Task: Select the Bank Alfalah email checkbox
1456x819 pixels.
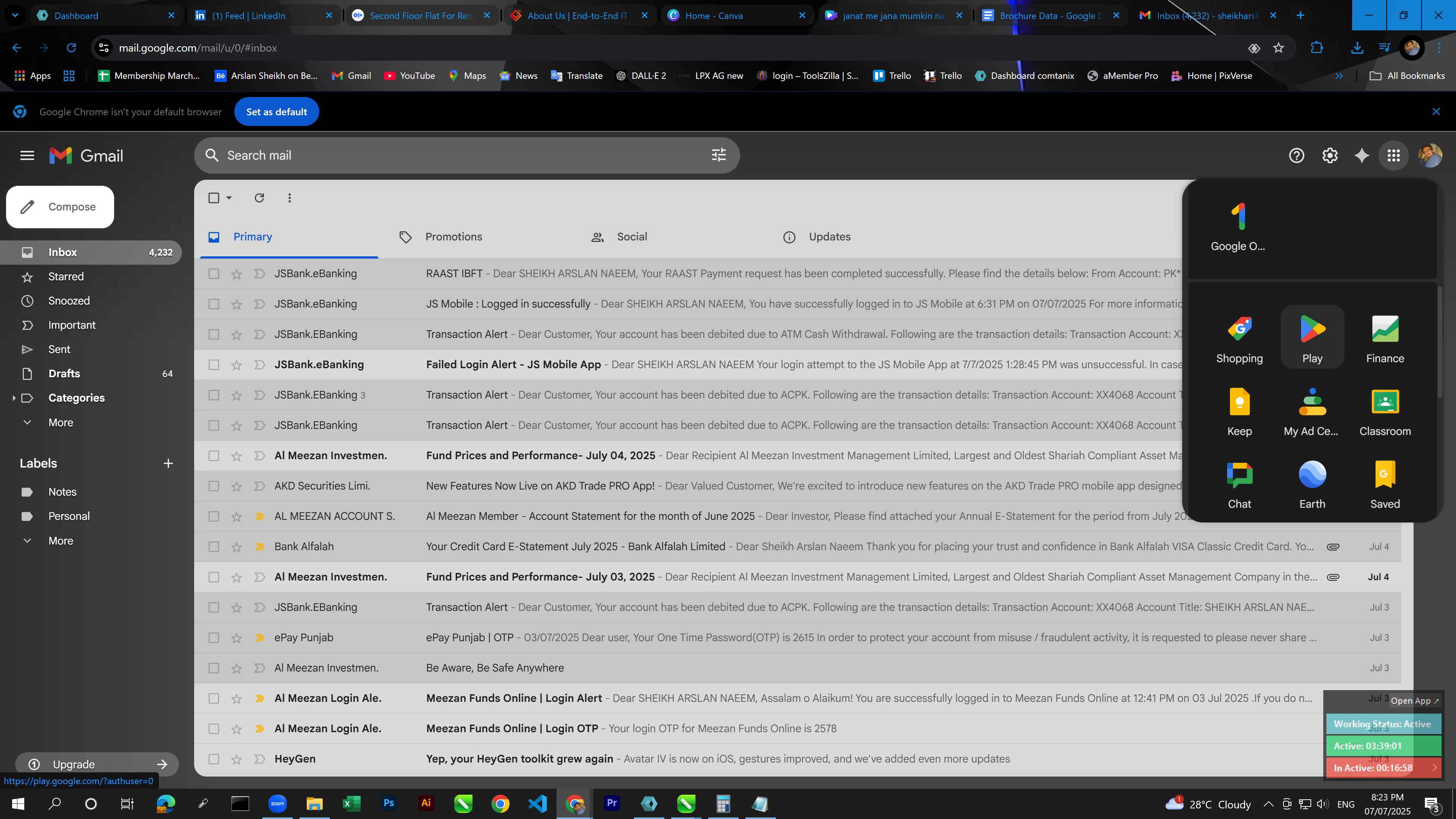Action: click(x=213, y=546)
